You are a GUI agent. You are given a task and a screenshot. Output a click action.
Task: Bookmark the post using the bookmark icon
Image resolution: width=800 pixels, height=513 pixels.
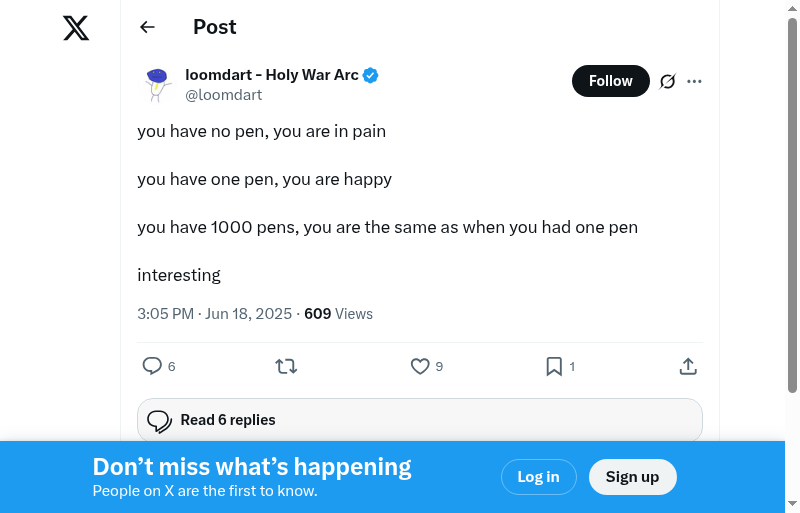click(x=554, y=366)
